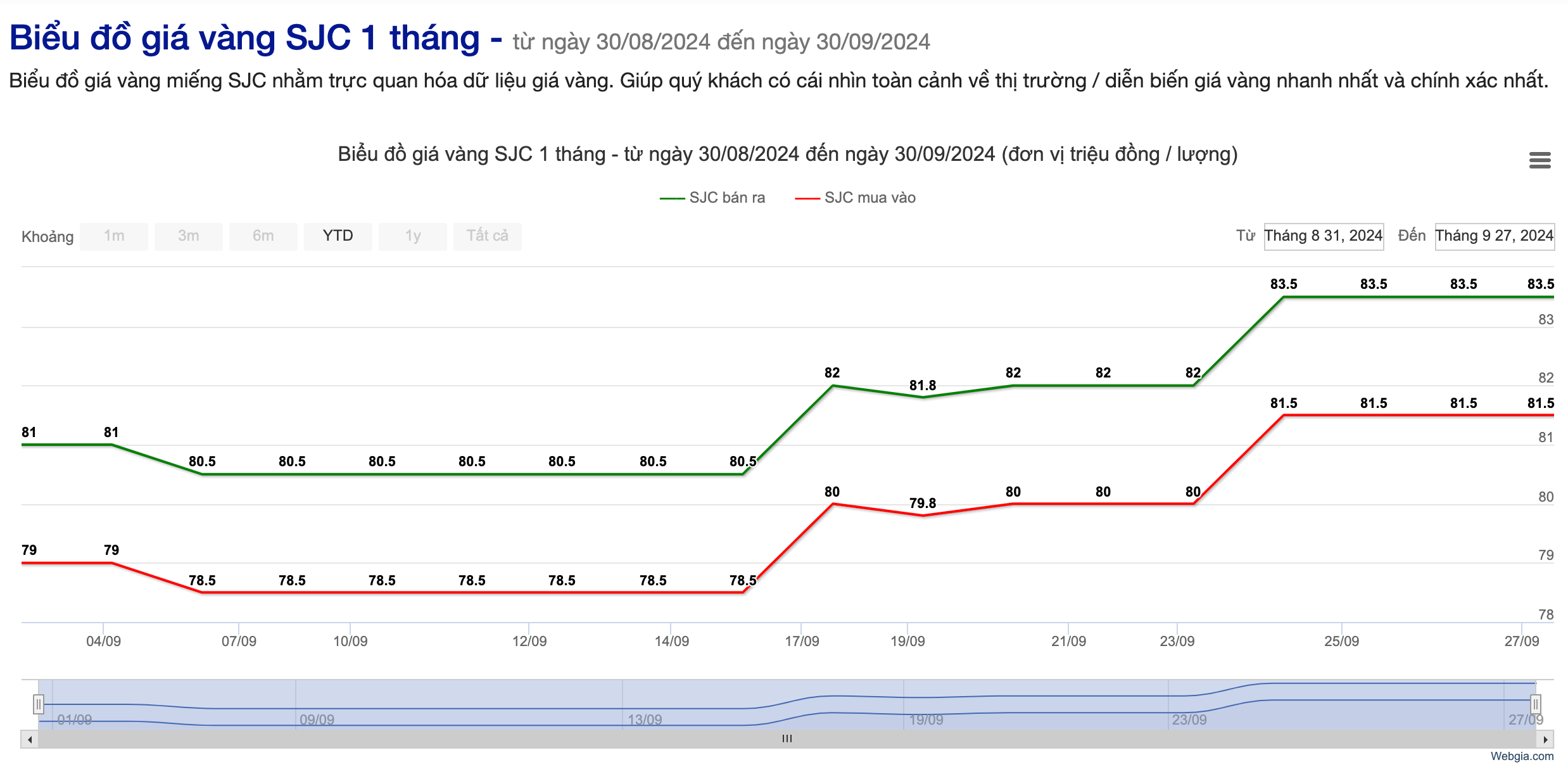This screenshot has height=774, width=1568.
Task: Click the navigator left scroll arrow
Action: click(29, 739)
